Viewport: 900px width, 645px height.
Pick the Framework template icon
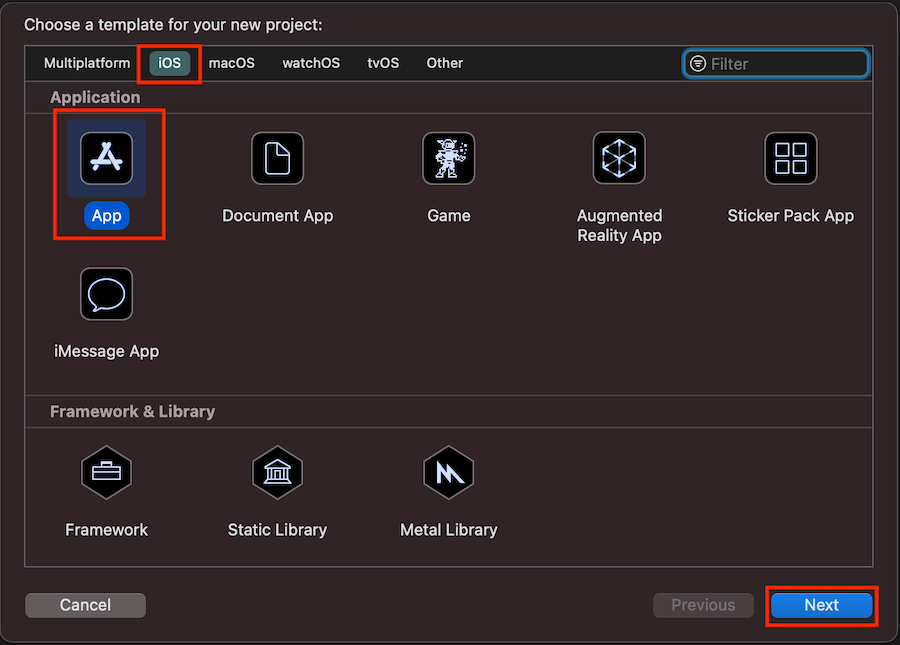106,472
